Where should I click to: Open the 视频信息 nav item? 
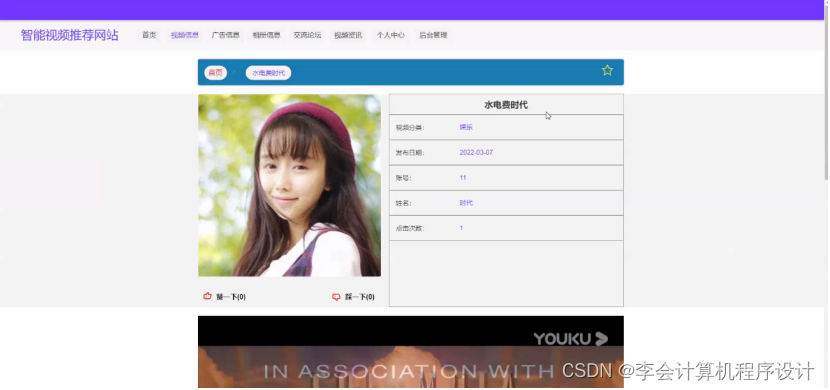pyautogui.click(x=185, y=35)
